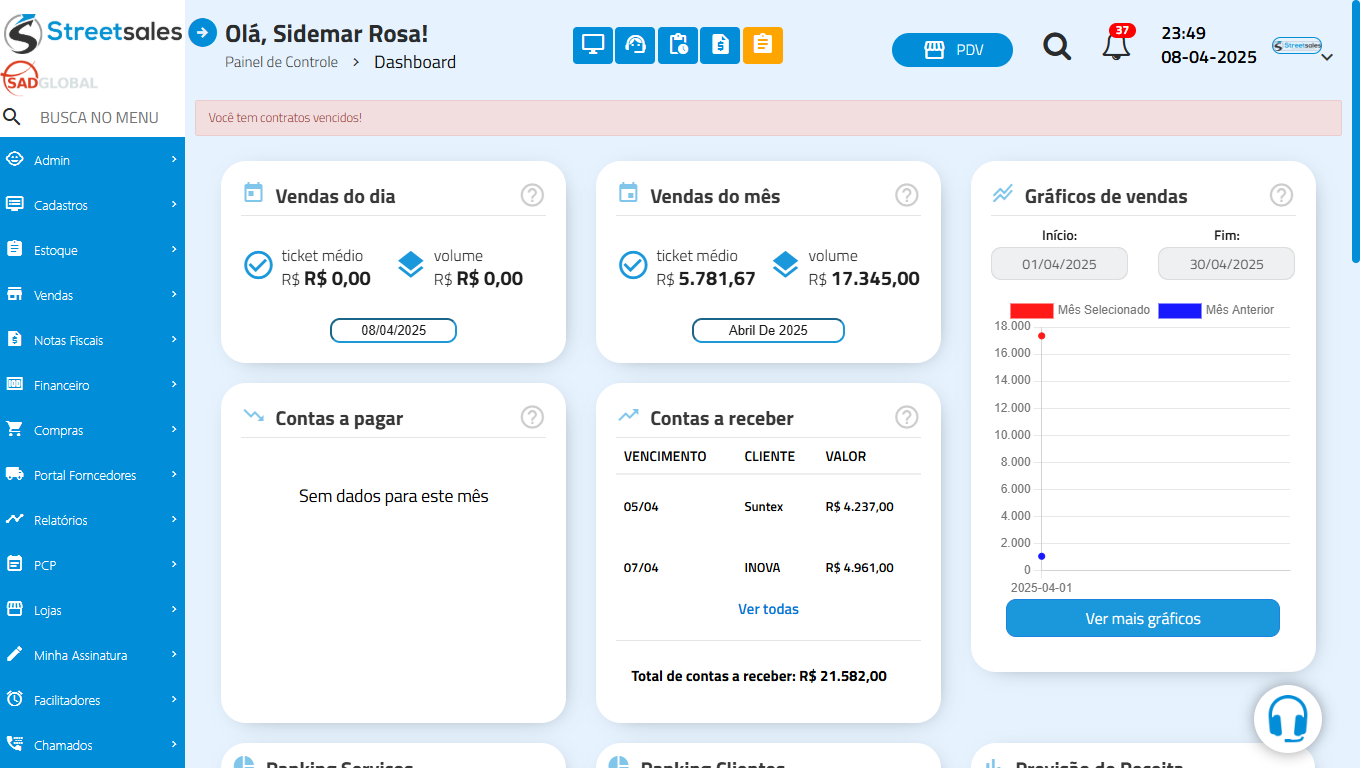Click the headset support icon

click(635, 45)
